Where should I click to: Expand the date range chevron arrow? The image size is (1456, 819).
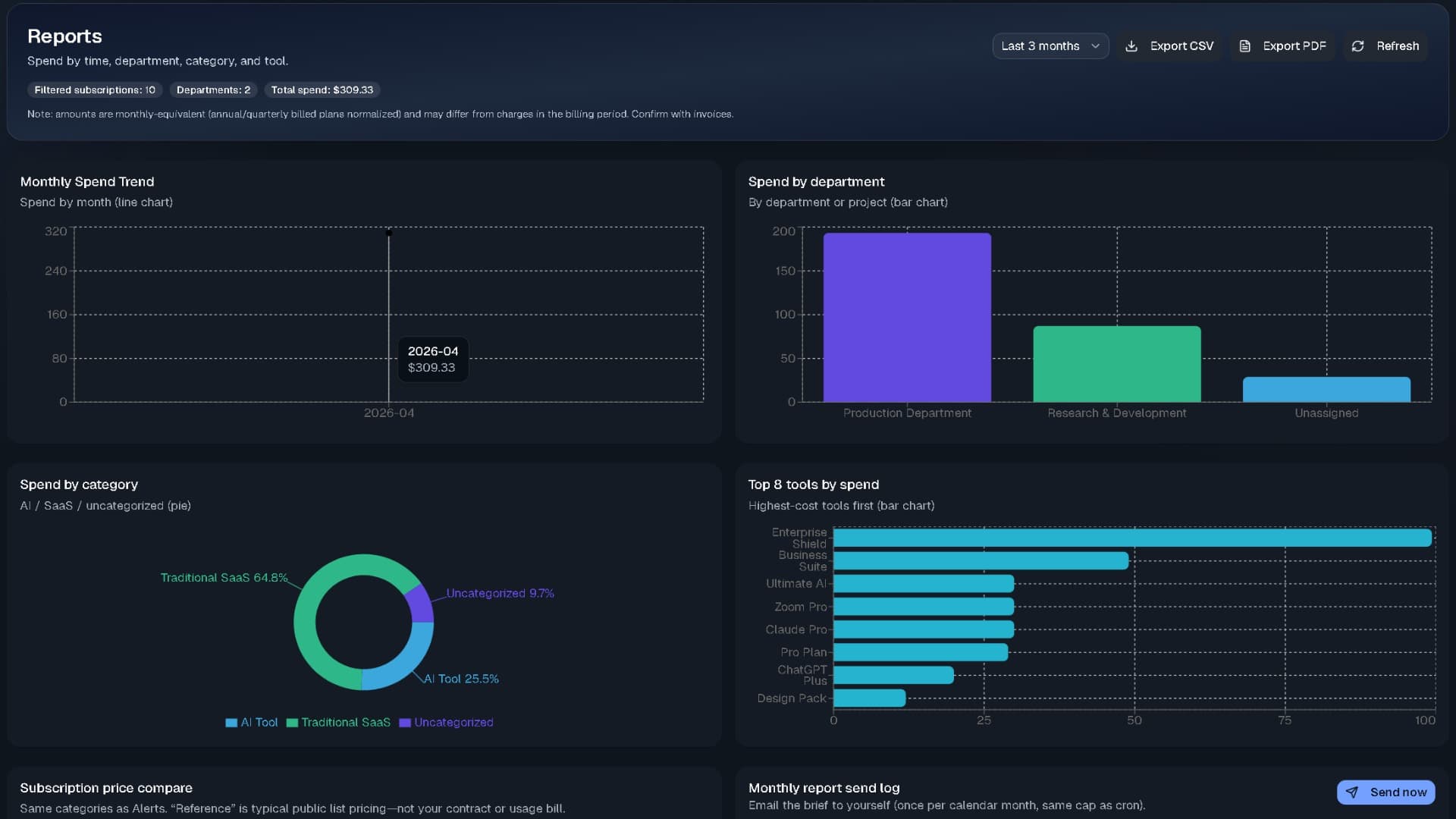tap(1096, 46)
